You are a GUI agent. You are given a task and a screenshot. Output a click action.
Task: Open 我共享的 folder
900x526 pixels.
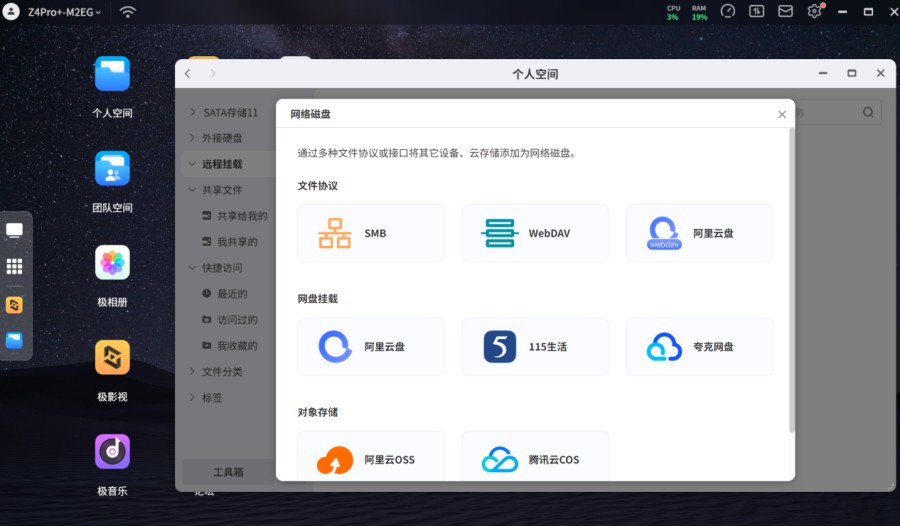[x=230, y=242]
